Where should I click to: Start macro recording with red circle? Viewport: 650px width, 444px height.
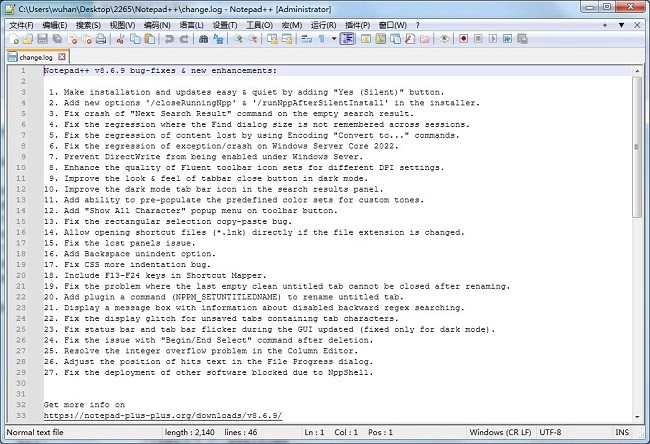coord(463,39)
